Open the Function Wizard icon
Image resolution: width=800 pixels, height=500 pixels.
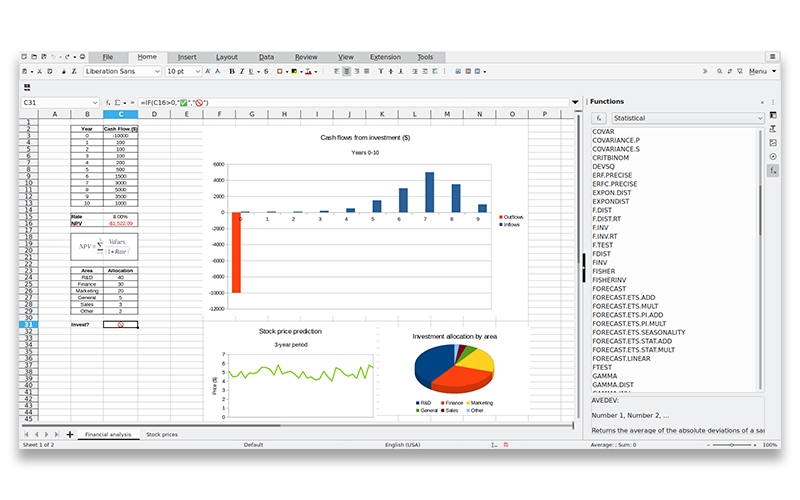108,102
